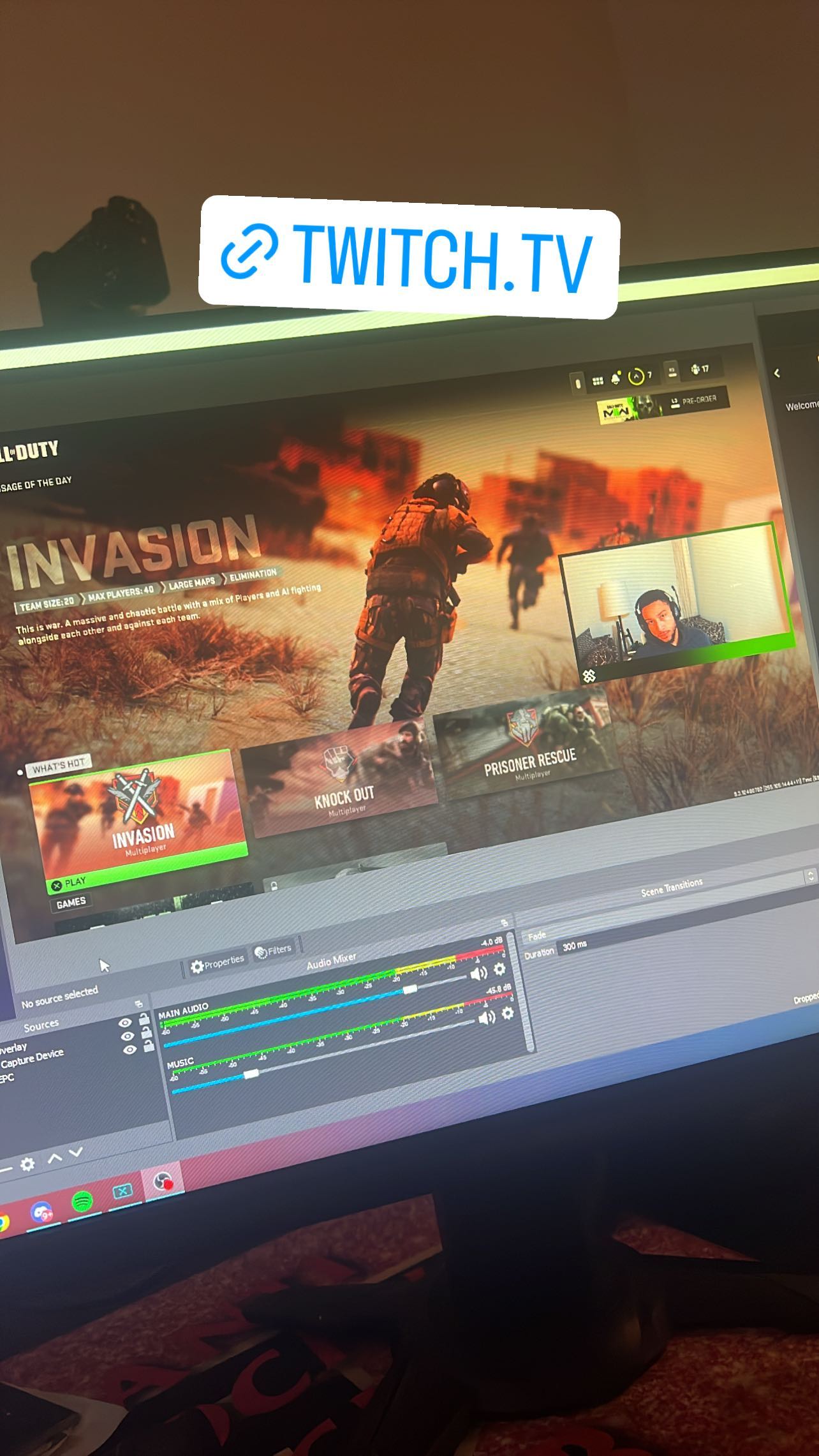Image resolution: width=819 pixels, height=1456 pixels.
Task: Move source up with the up arrow
Action: point(55,1157)
